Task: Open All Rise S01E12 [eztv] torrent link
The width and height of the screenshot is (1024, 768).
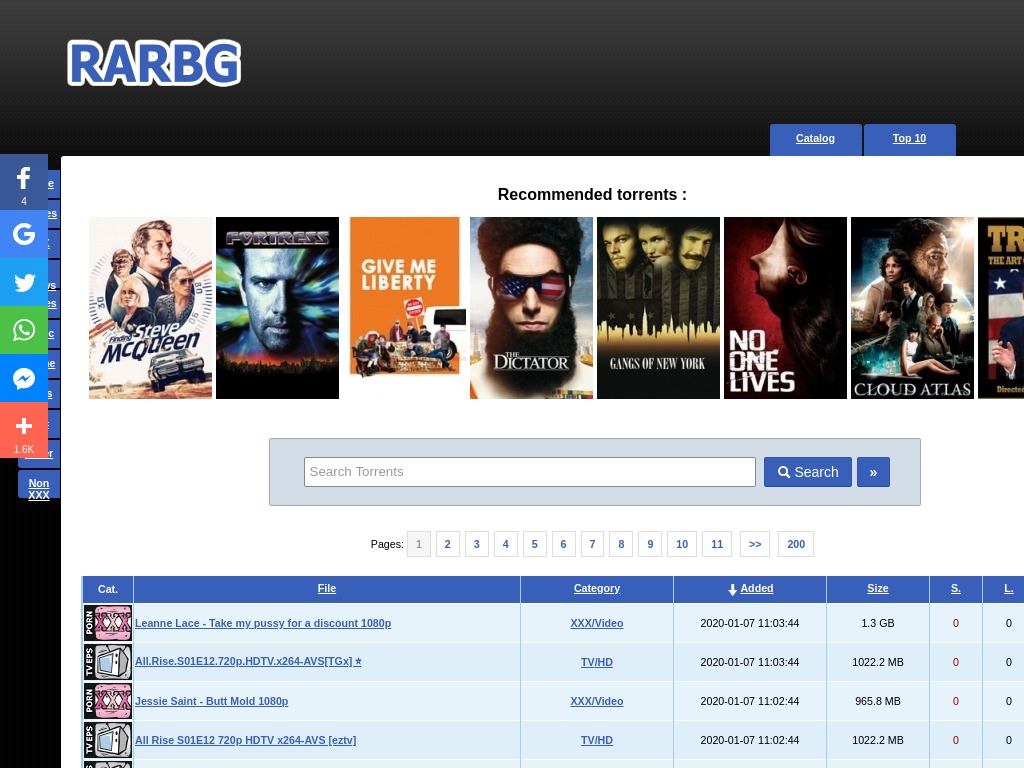Action: point(246,740)
